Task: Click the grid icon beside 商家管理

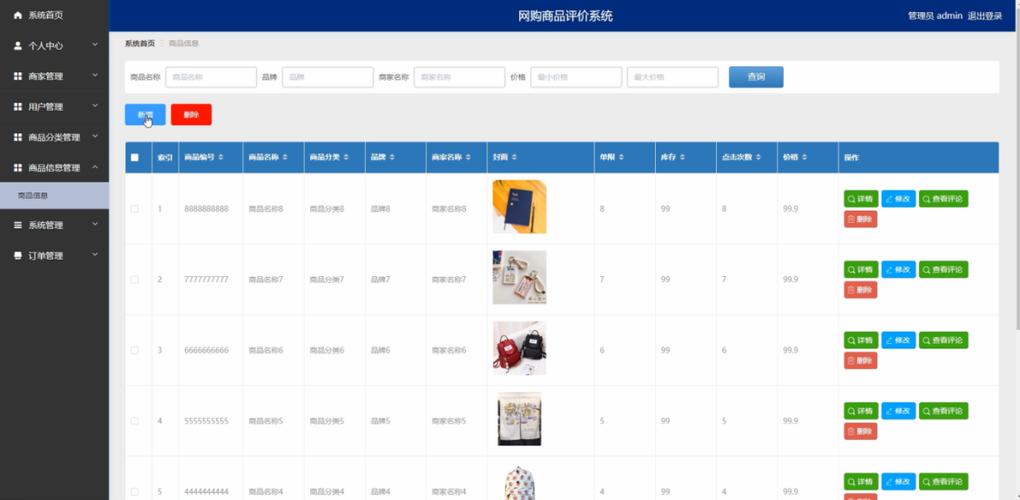Action: pos(18,77)
